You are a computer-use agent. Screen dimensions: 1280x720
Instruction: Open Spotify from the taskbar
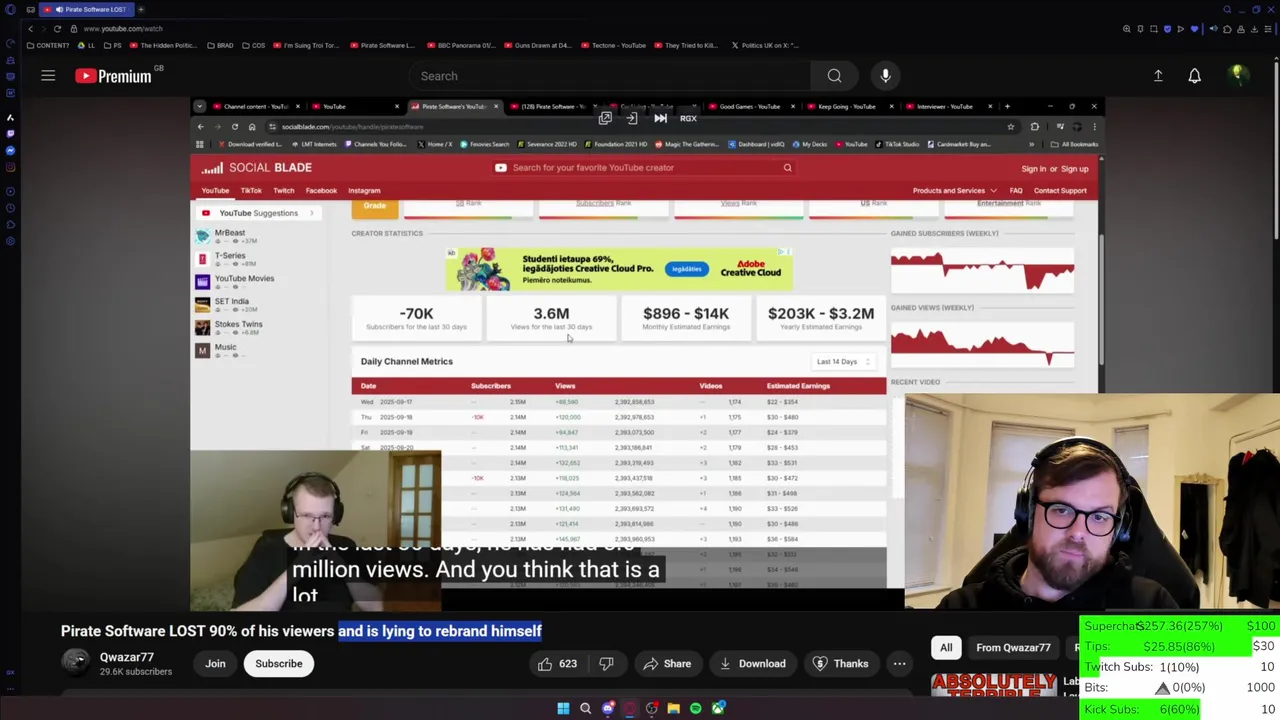pos(695,709)
